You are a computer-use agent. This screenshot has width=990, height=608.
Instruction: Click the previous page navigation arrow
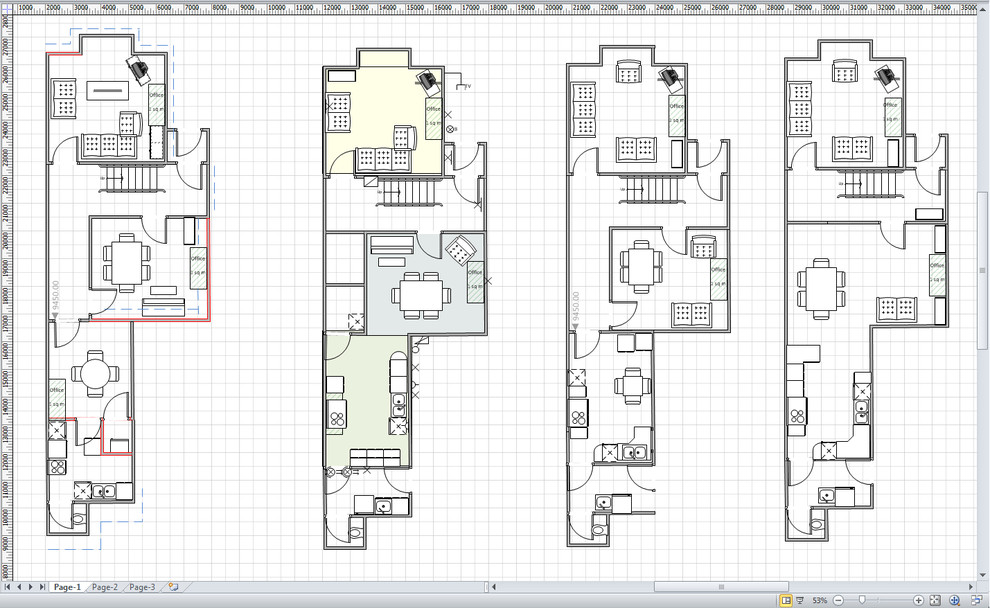(x=19, y=587)
